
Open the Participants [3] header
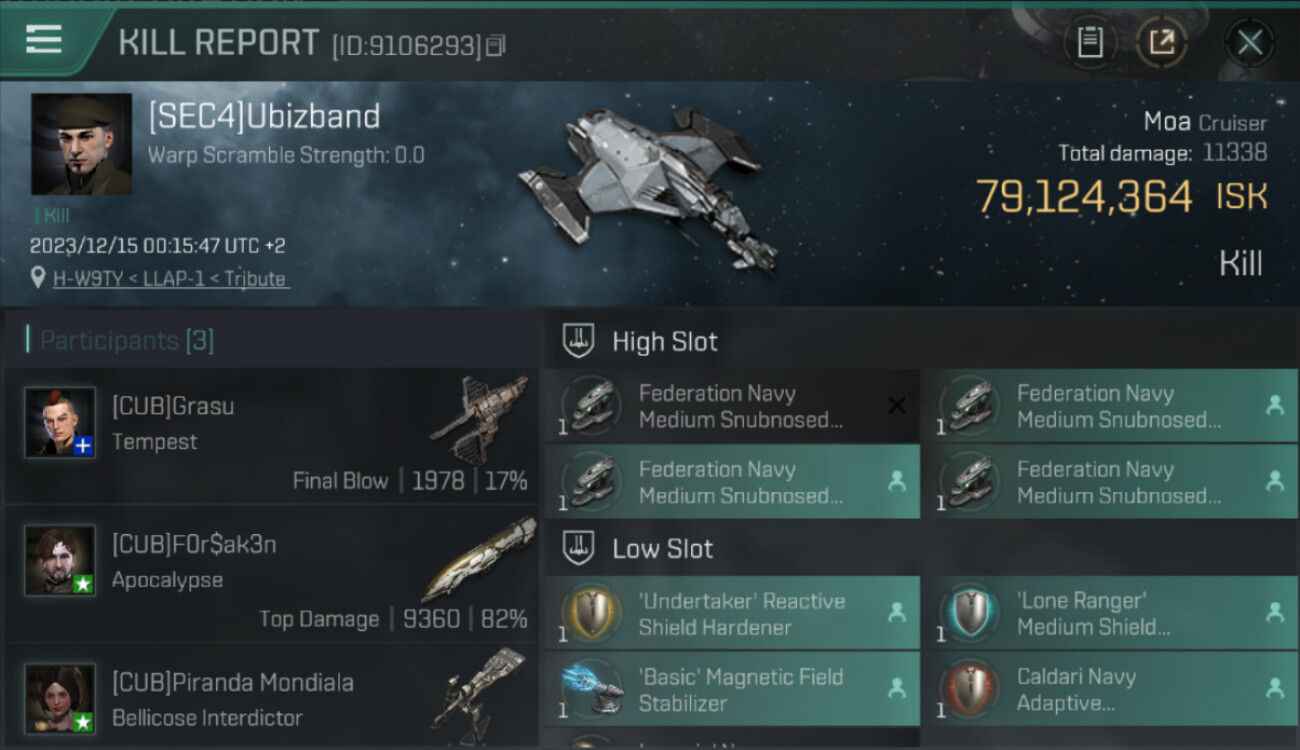pos(120,340)
